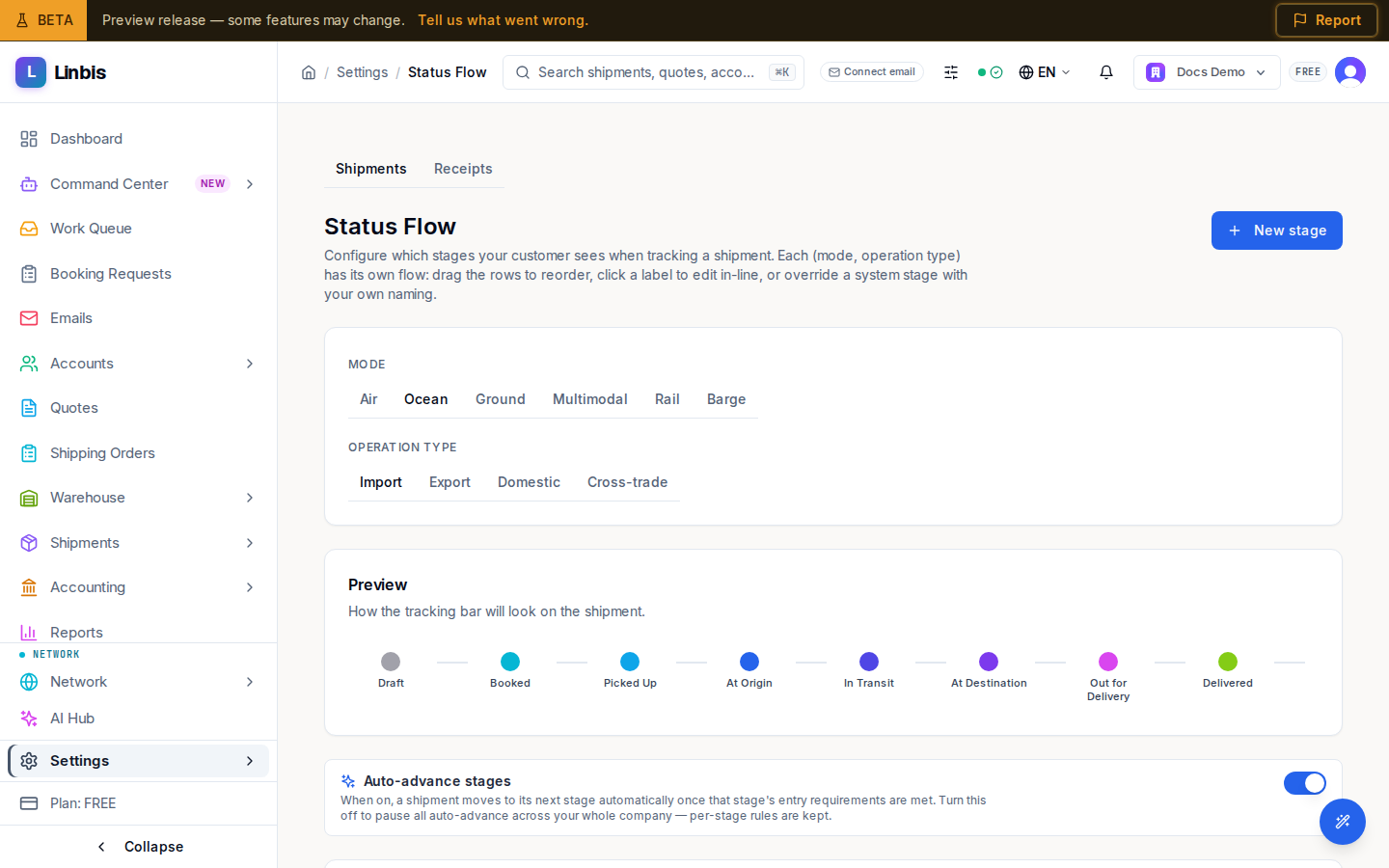
Task: Expand Settings submenu chevron
Action: point(250,761)
